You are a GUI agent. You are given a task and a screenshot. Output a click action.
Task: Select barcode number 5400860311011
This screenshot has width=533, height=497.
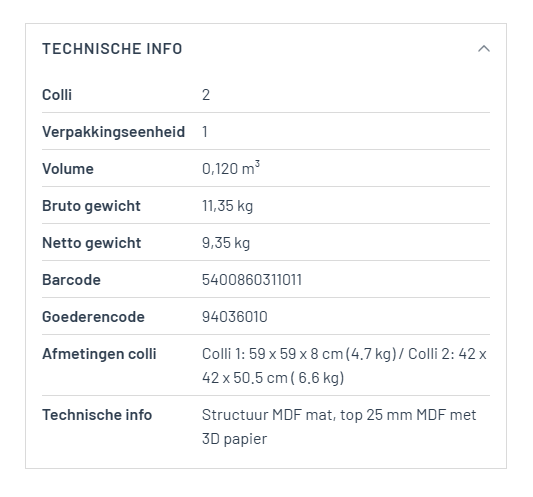tap(252, 280)
